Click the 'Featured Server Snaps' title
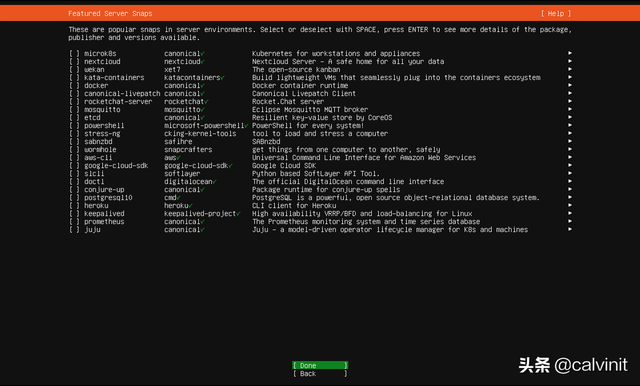640x386 pixels. (x=110, y=13)
